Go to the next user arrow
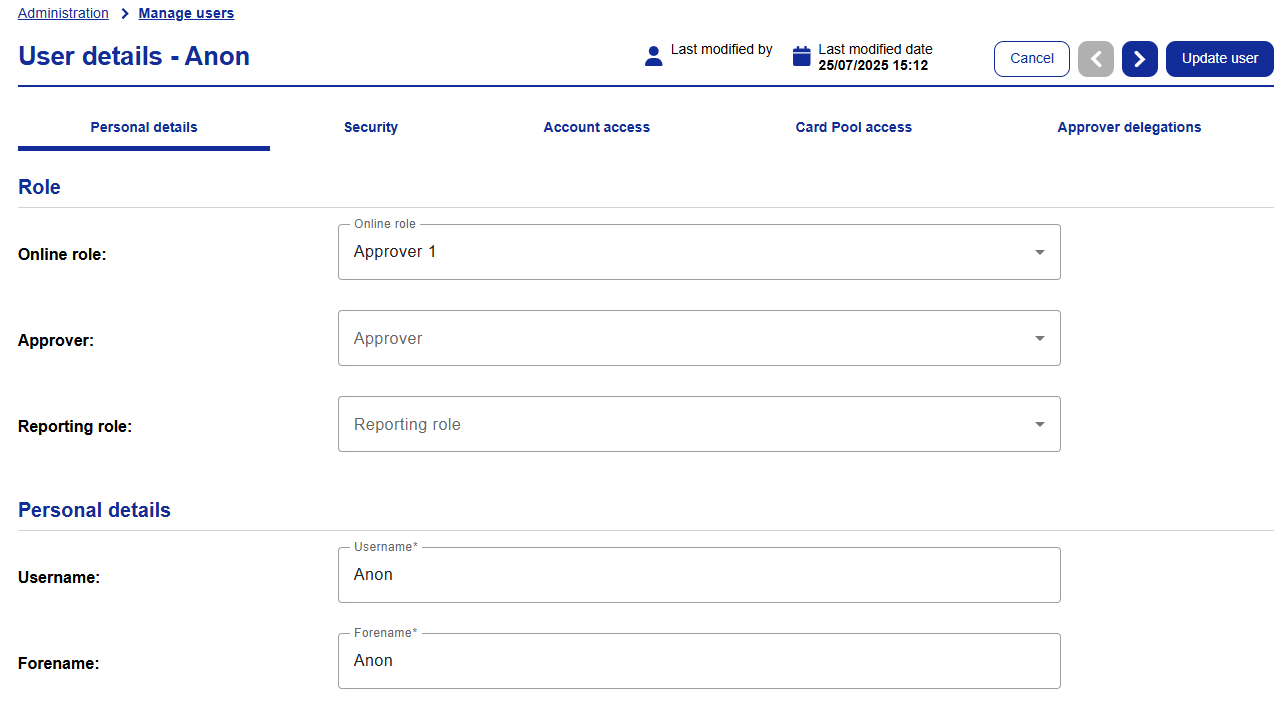The image size is (1283, 703). tap(1139, 59)
